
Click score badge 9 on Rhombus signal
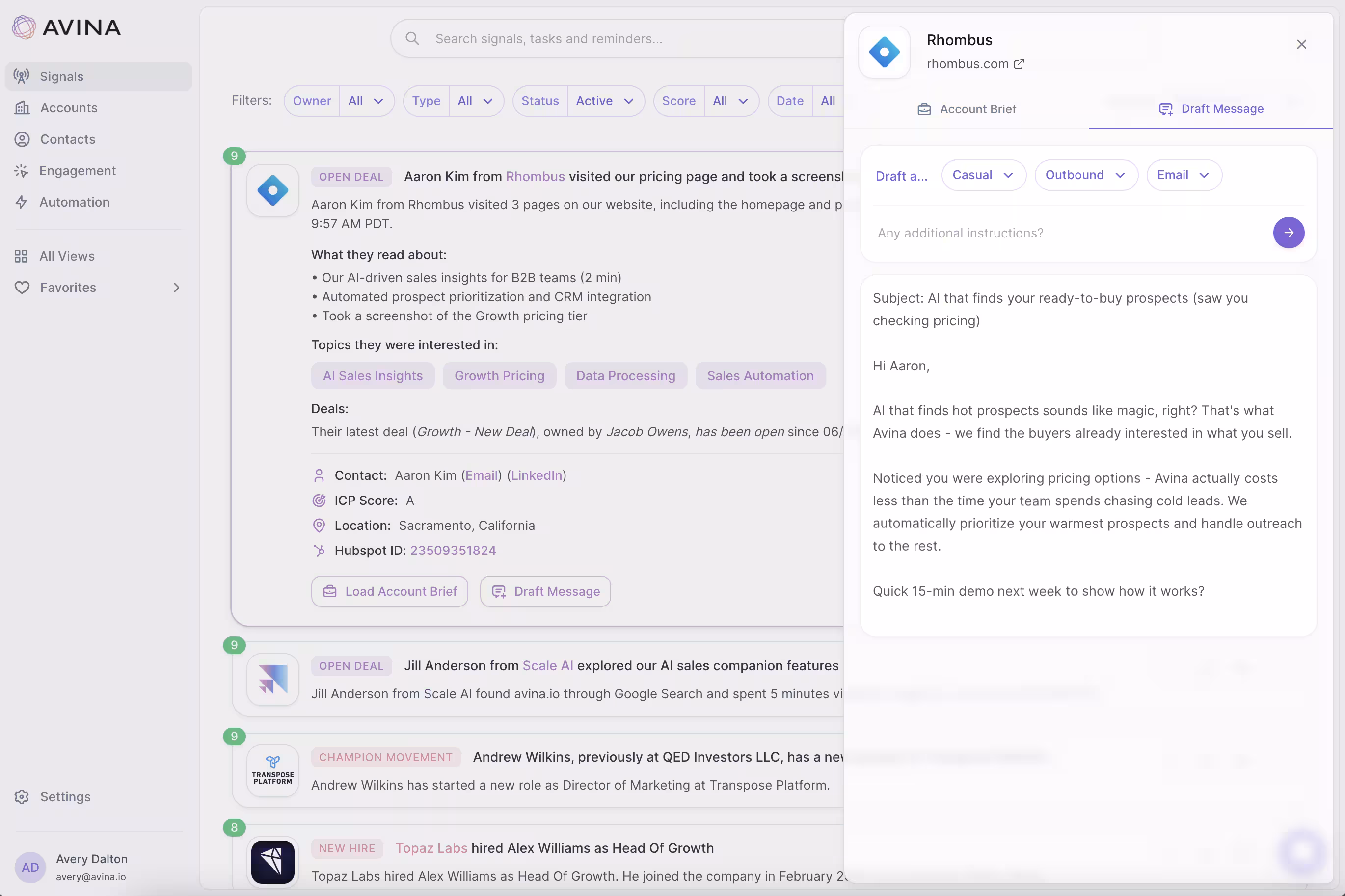pos(234,156)
